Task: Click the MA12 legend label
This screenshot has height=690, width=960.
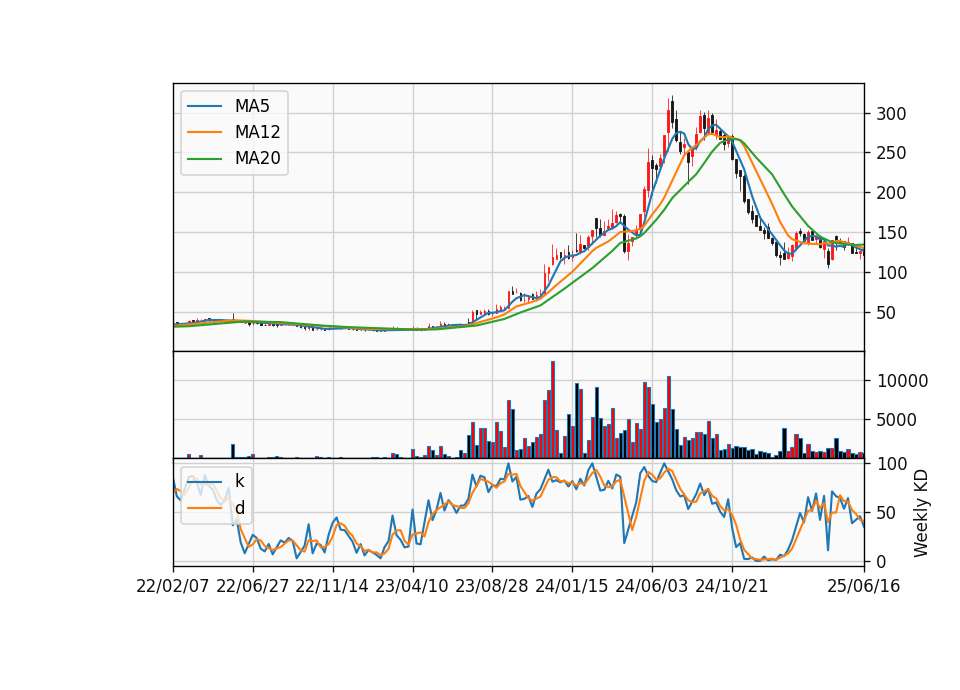Action: 257,132
